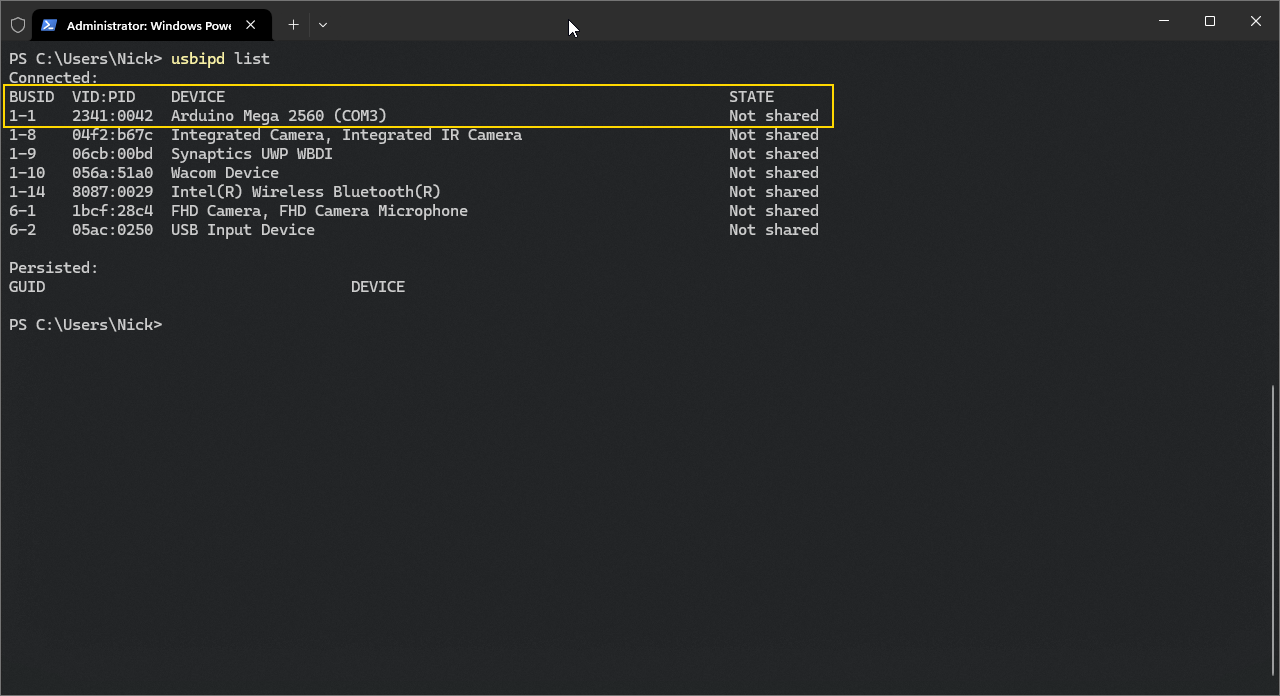Image resolution: width=1280 pixels, height=696 pixels.
Task: Click the VID:PID value 8087:0029
Action: (x=113, y=192)
